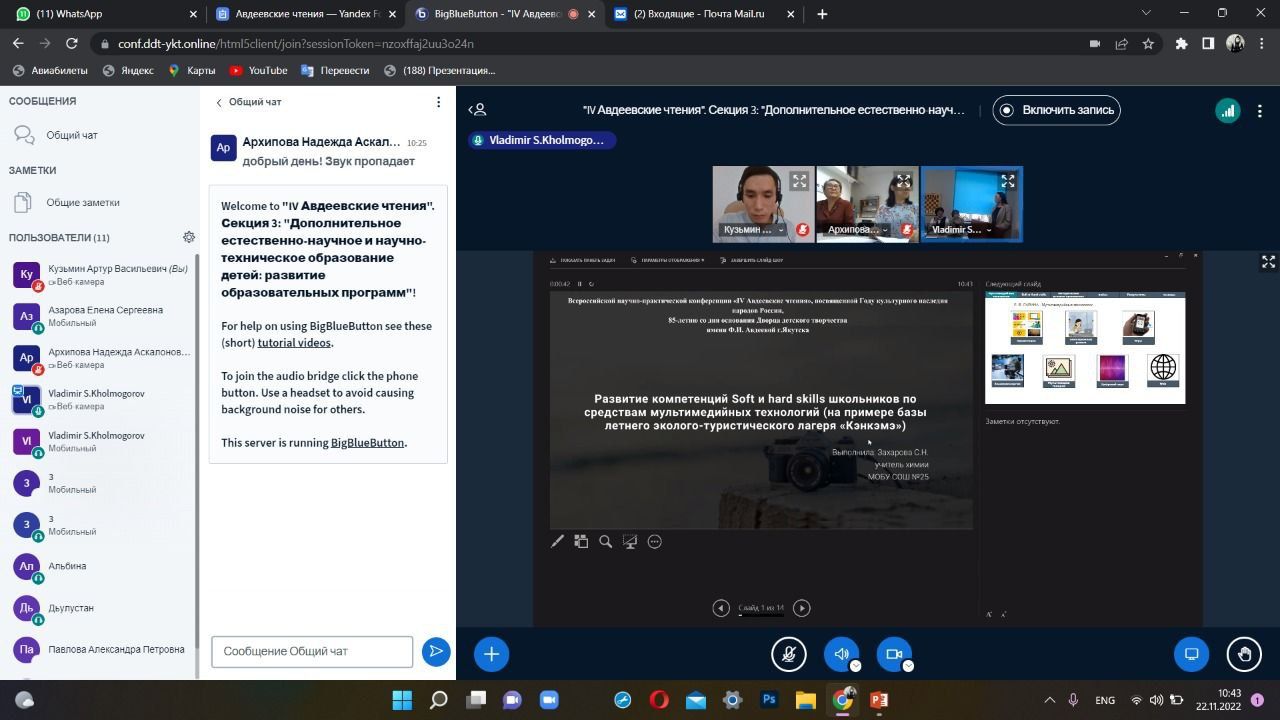Viewport: 1280px width, 720px height.
Task: Switch to the WhatsApp browser tab
Action: click(x=100, y=14)
